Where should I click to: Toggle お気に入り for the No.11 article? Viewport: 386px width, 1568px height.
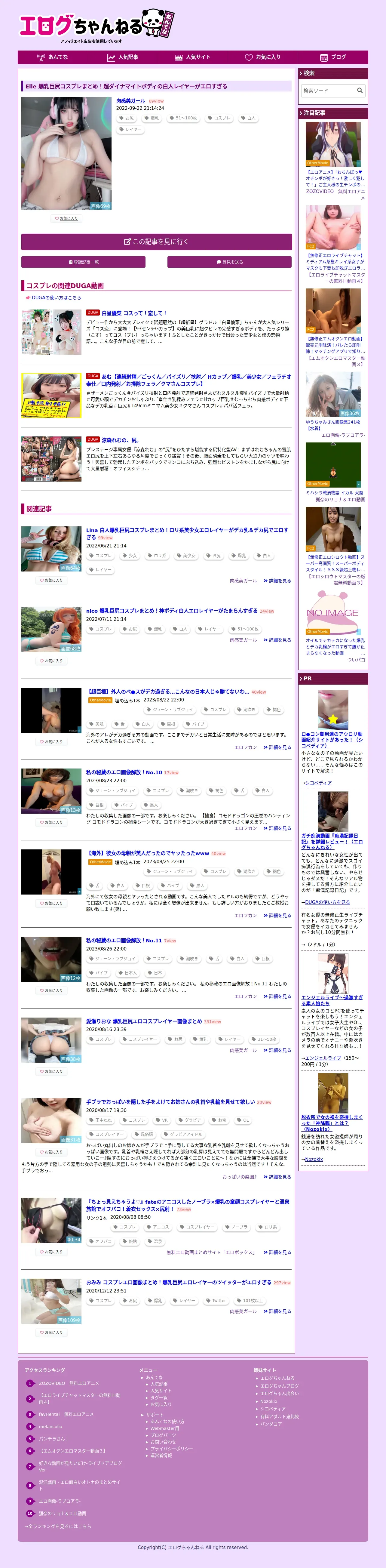coord(51,990)
